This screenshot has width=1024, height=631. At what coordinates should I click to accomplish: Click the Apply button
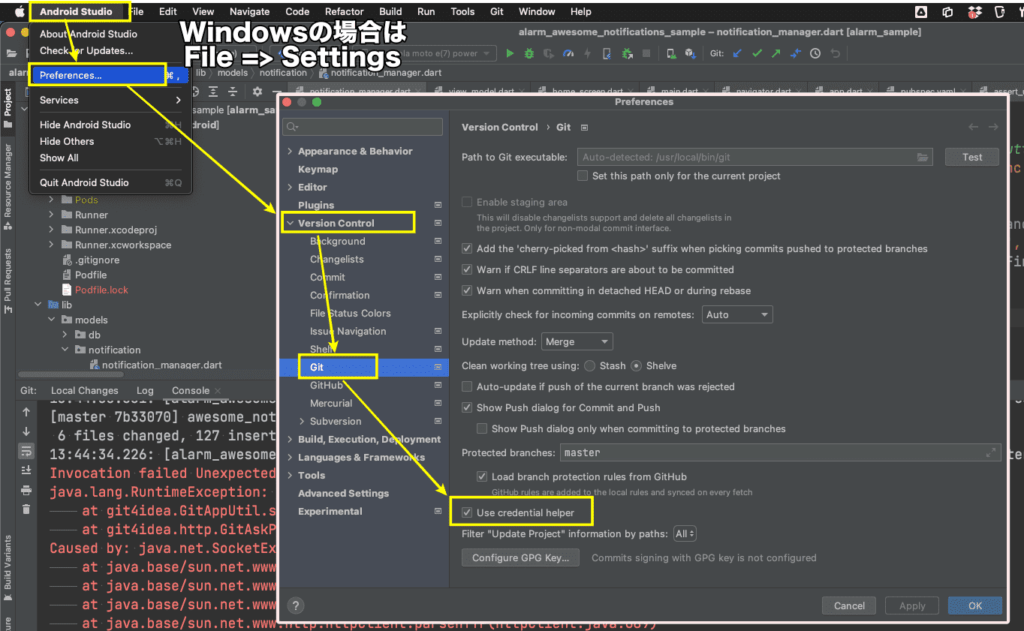[x=912, y=606]
